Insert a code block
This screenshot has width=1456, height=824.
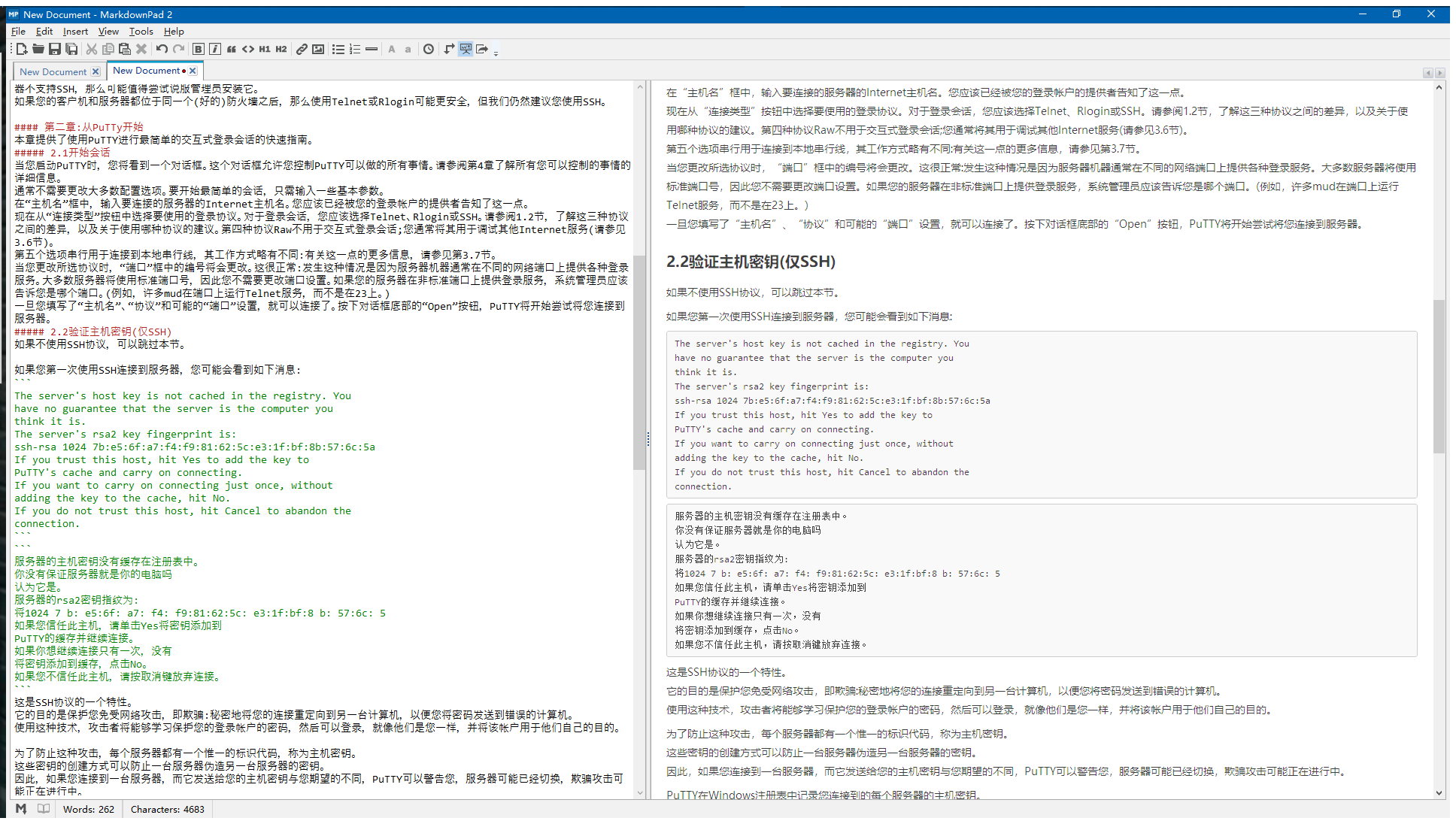pos(248,49)
